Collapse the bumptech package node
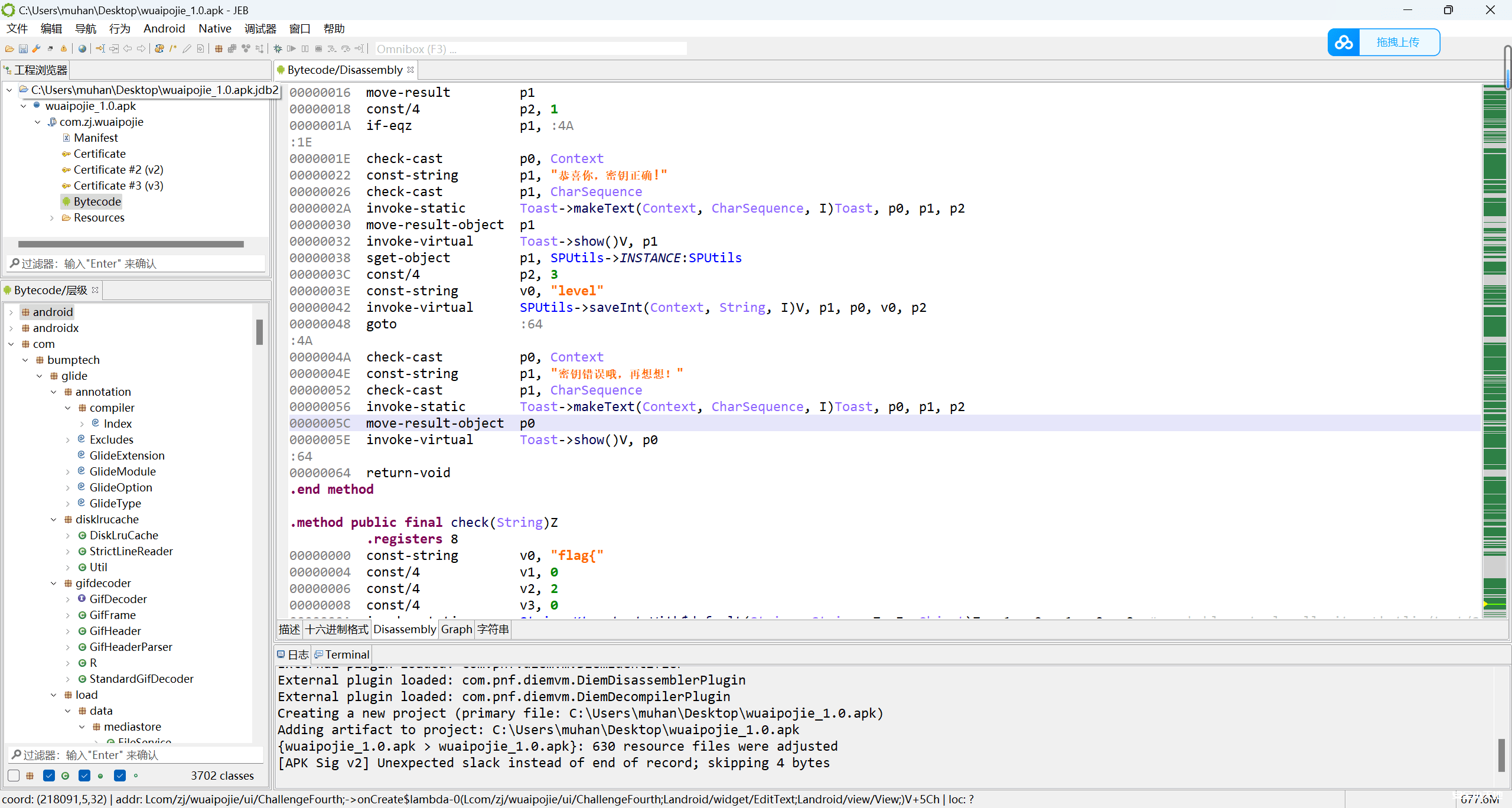This screenshot has height=808, width=1512. (x=25, y=360)
